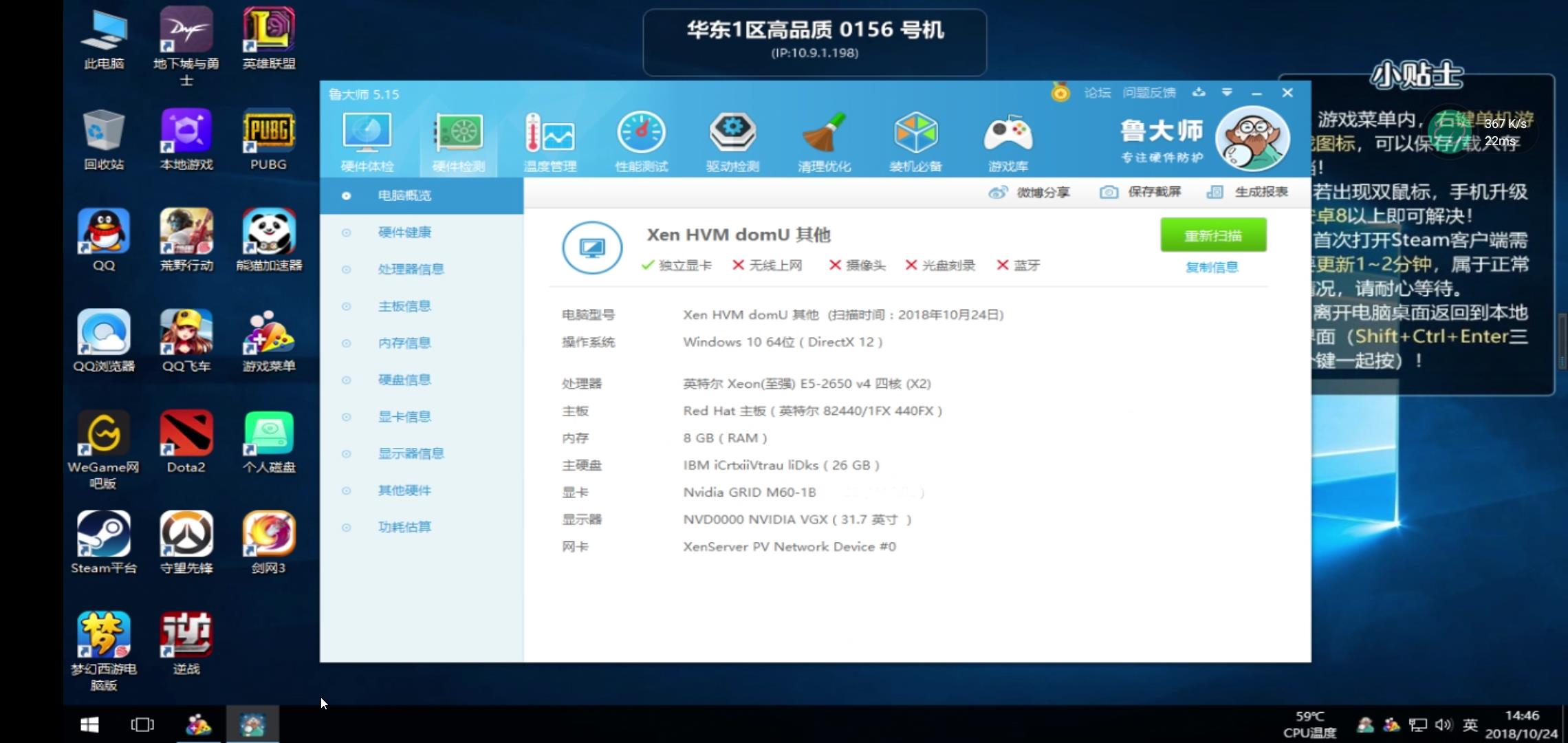The height and width of the screenshot is (743, 1568).
Task: Open Task View on taskbar
Action: pos(142,724)
